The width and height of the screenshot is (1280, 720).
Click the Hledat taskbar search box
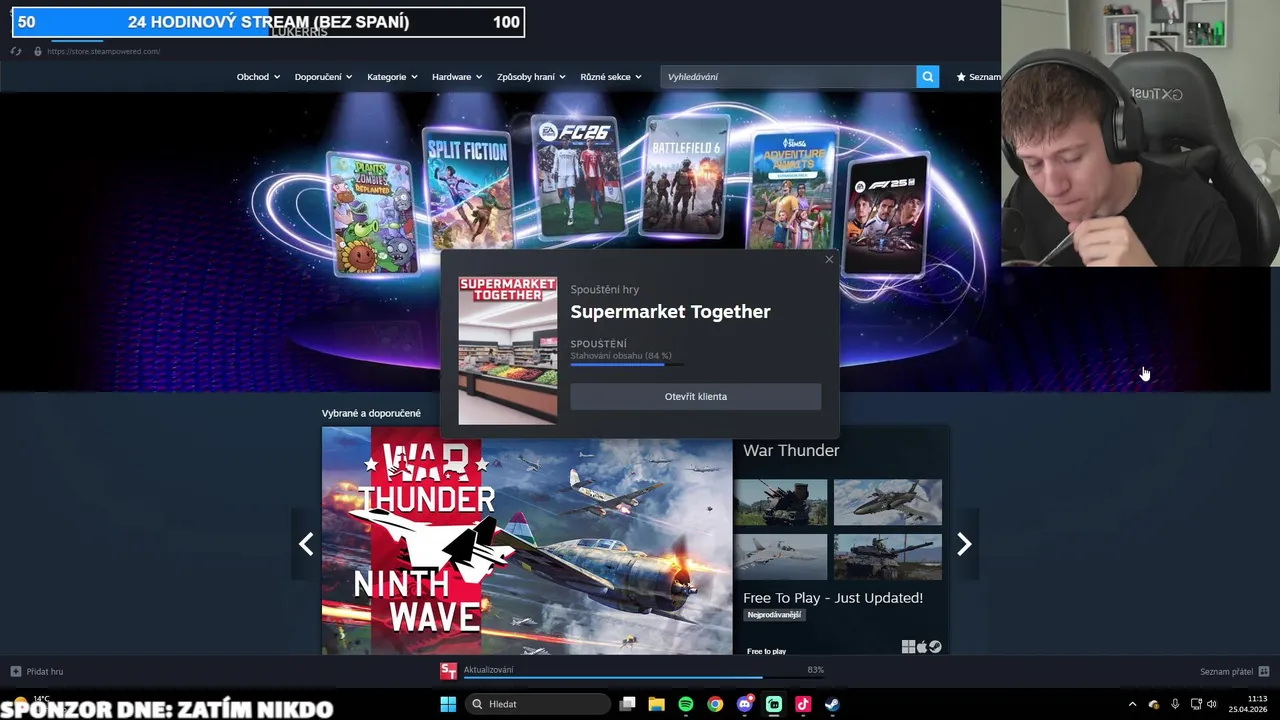540,704
